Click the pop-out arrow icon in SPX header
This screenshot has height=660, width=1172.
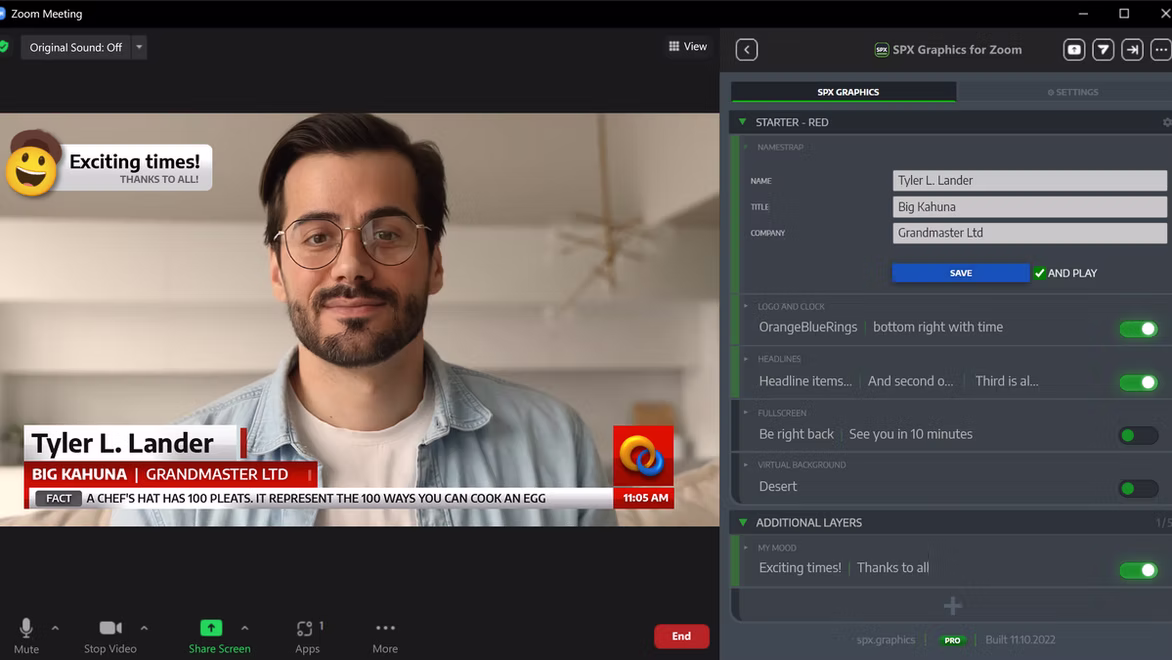coord(1132,49)
